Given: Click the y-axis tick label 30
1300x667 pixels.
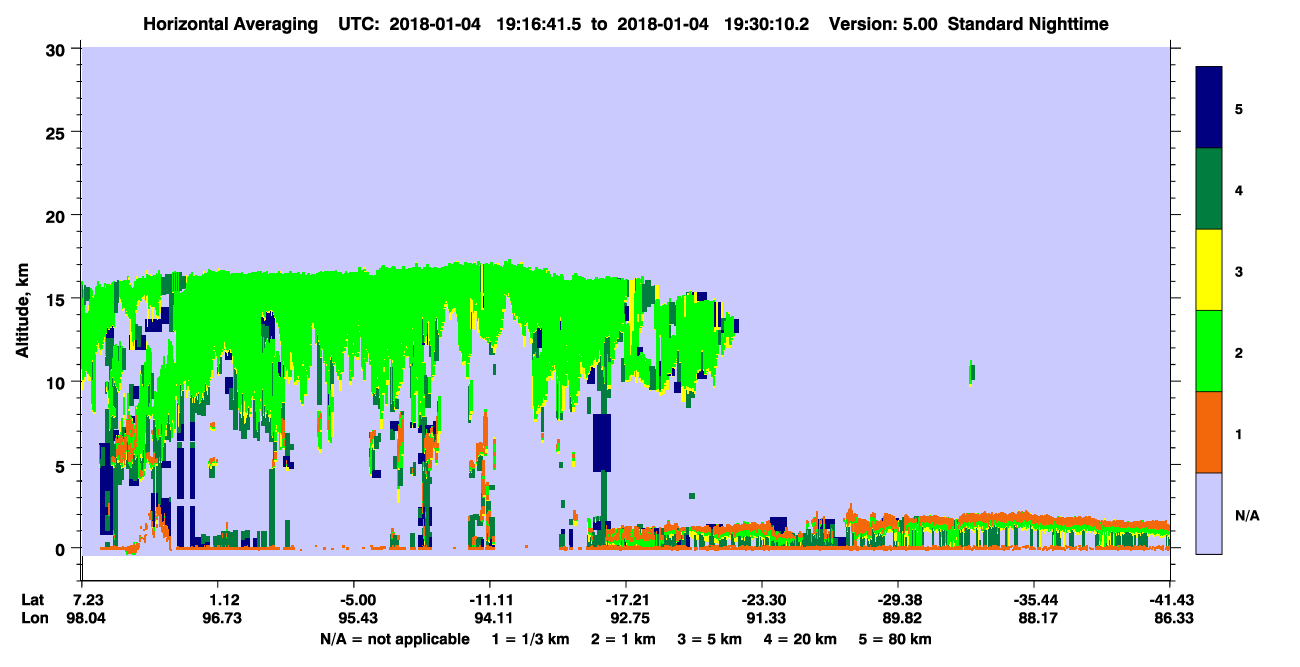Looking at the screenshot, I should [x=58, y=49].
